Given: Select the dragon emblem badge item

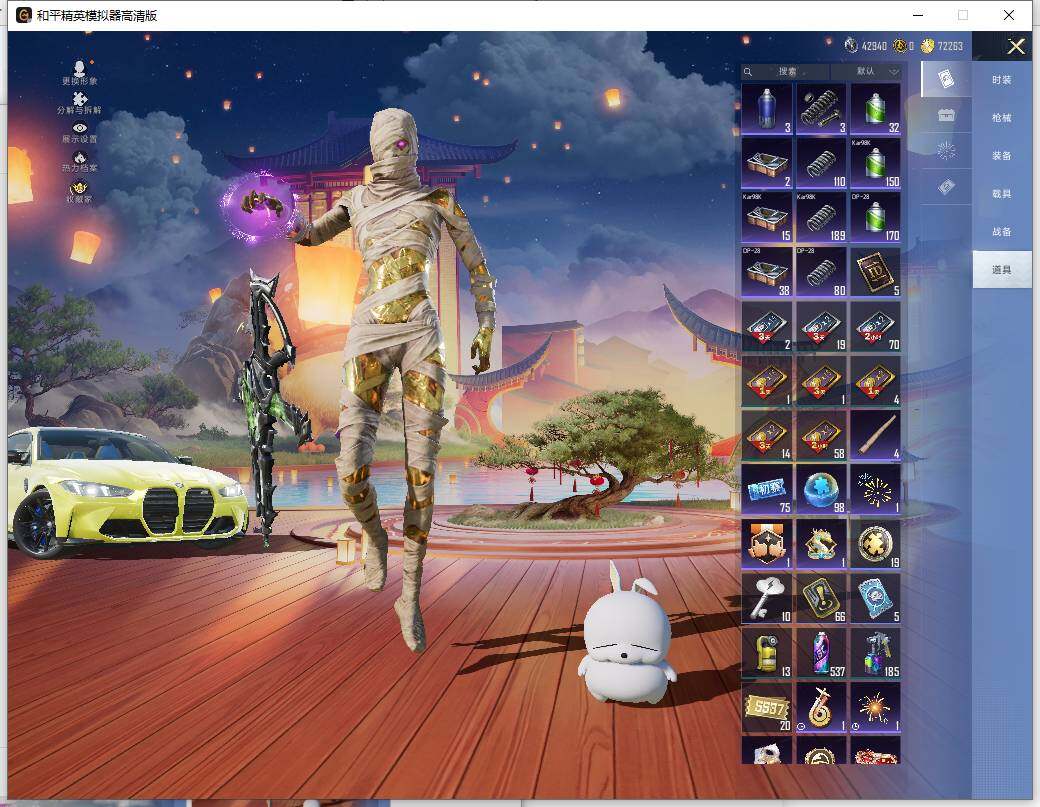Looking at the screenshot, I should (x=821, y=544).
